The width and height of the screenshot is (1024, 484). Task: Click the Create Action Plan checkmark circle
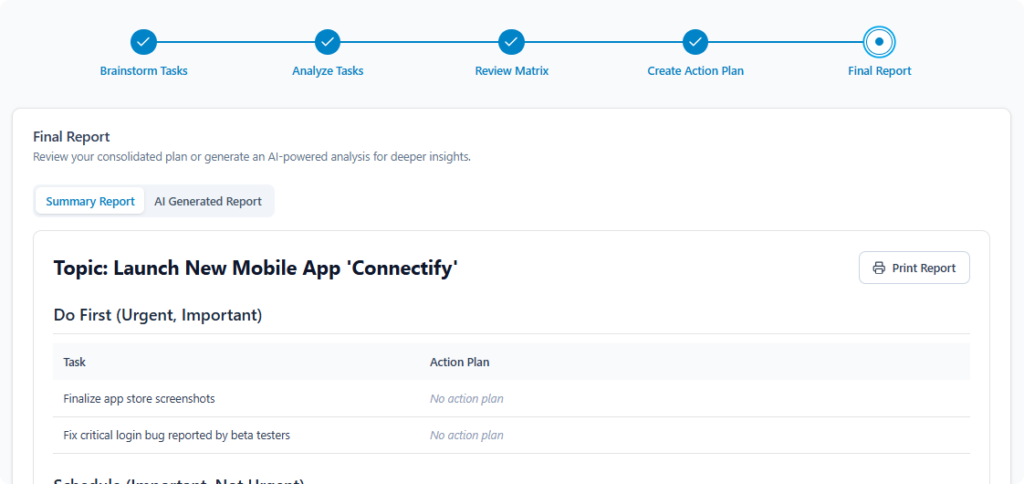click(x=696, y=42)
